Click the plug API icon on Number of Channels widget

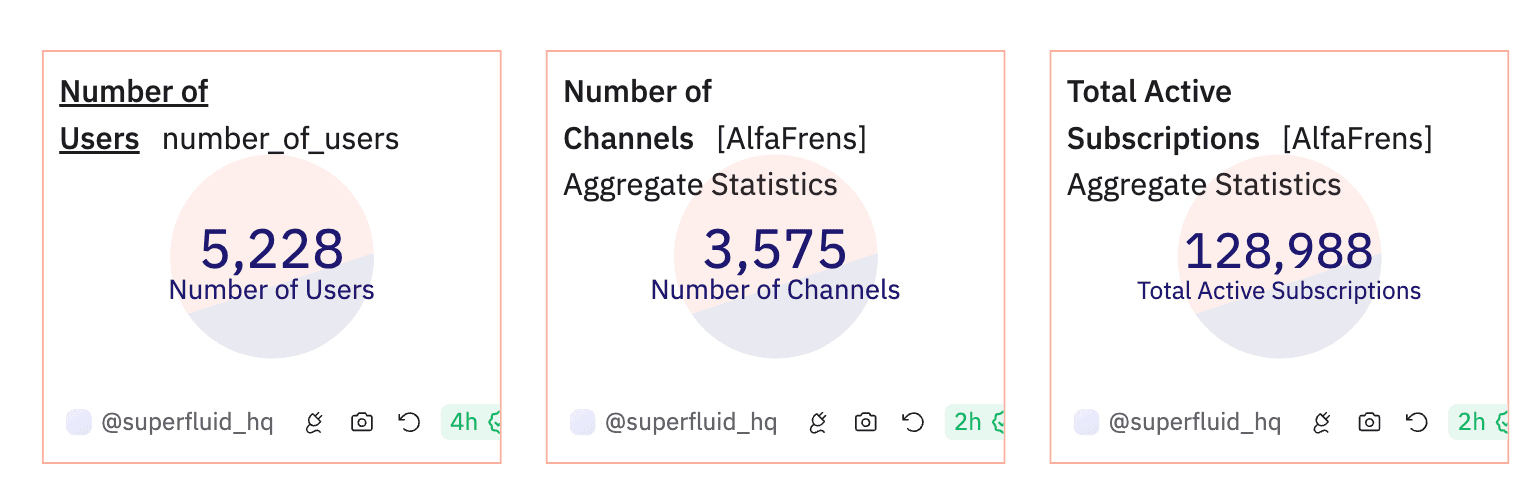click(818, 423)
